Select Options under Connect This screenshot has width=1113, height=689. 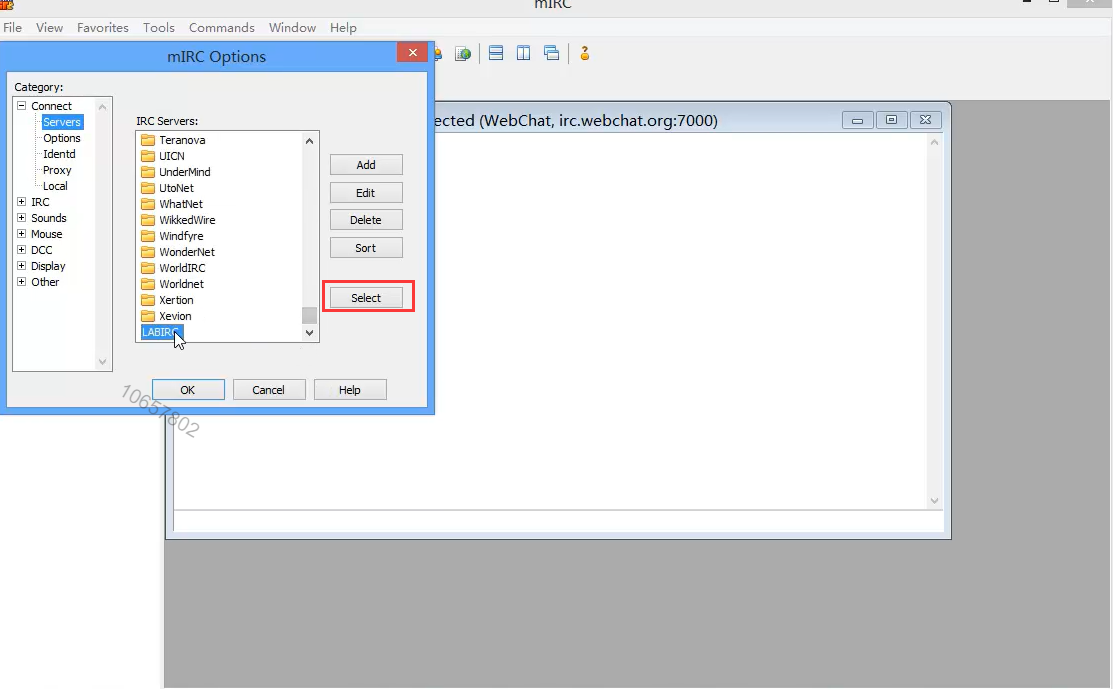(x=62, y=138)
